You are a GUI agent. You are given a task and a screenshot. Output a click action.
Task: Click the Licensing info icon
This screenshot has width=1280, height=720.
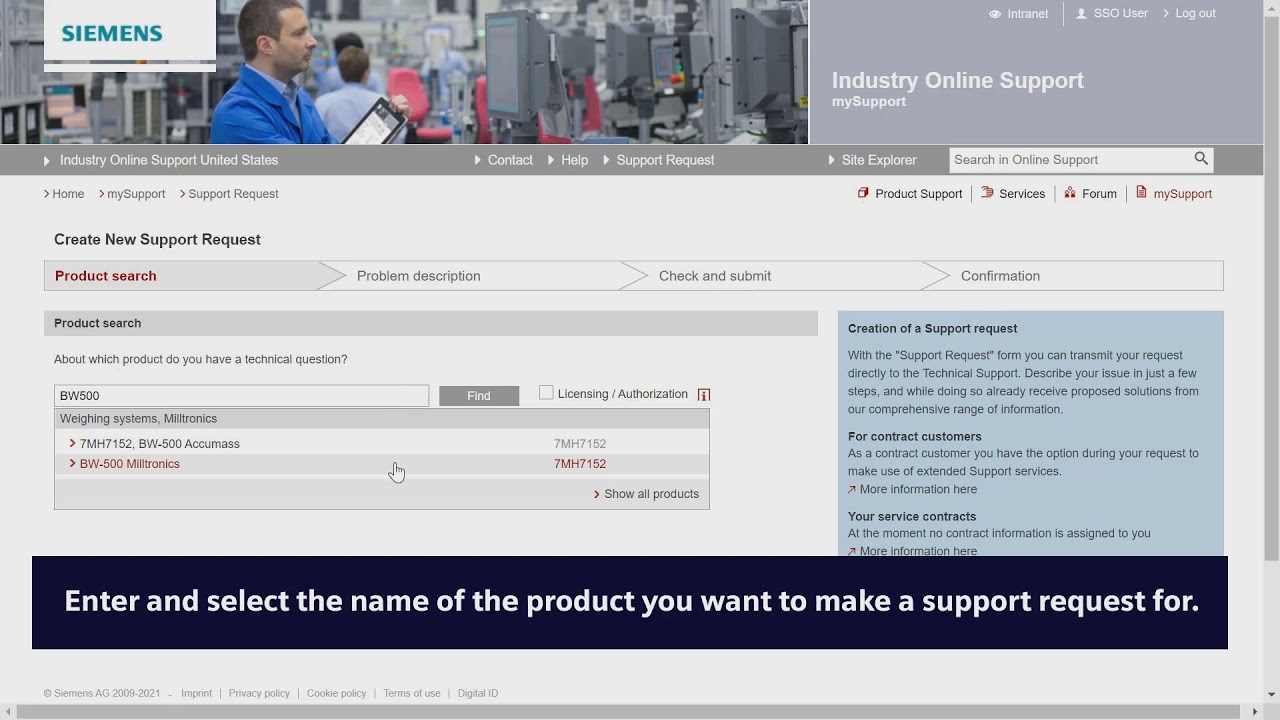point(704,395)
